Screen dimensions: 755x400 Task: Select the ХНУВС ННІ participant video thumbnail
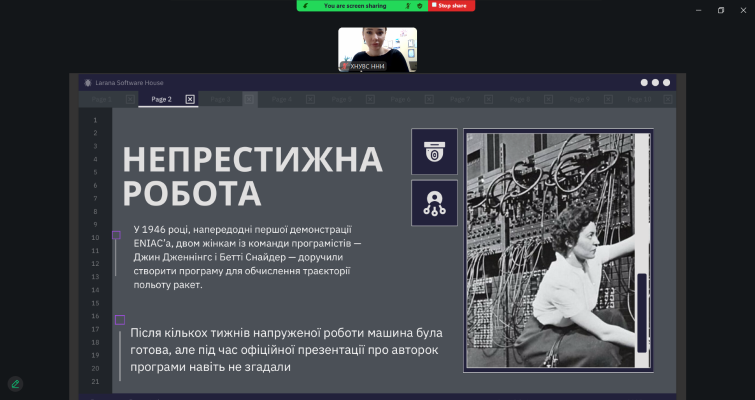pyautogui.click(x=377, y=49)
